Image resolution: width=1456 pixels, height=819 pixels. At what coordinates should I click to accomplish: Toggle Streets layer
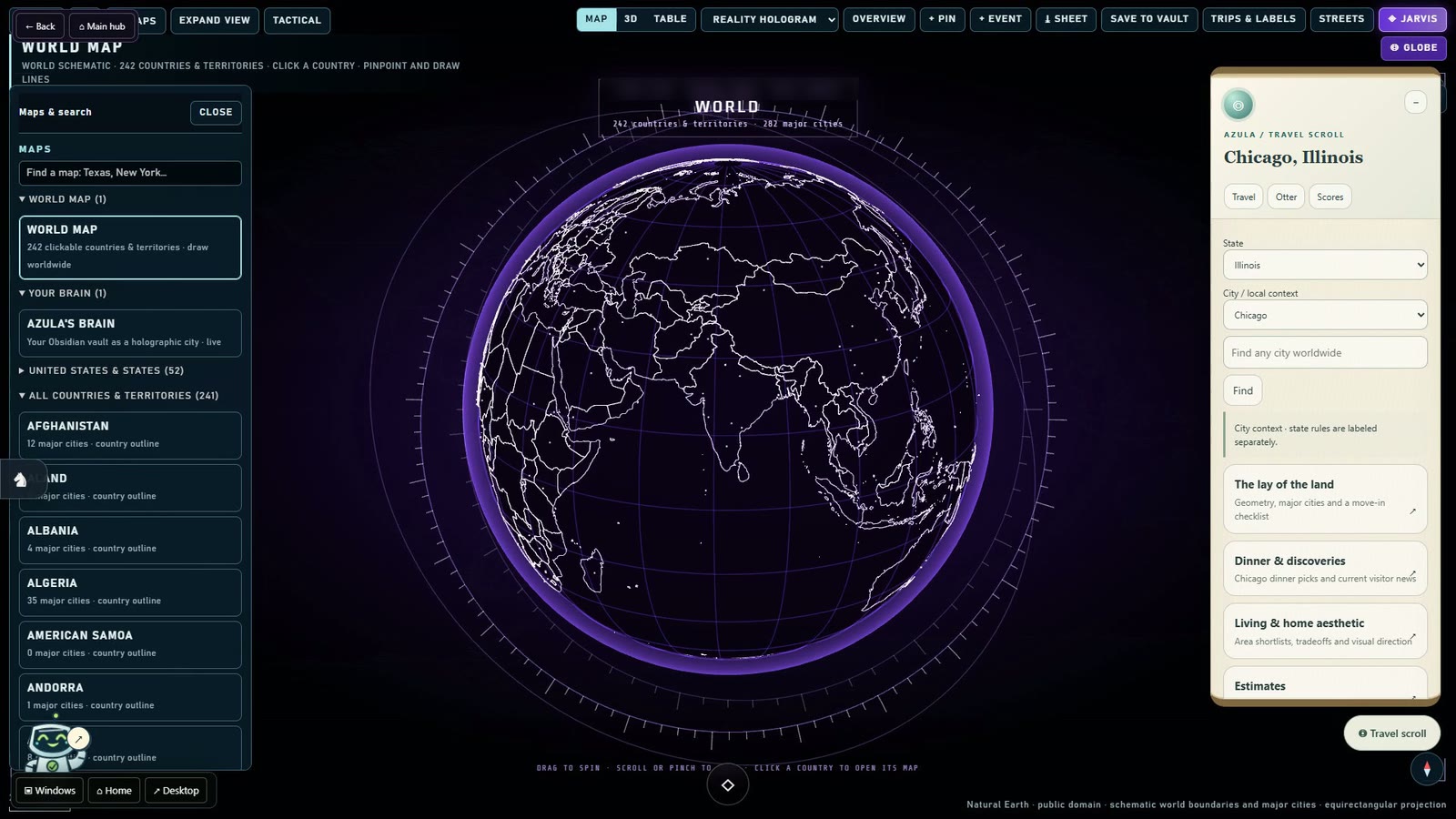1341,19
